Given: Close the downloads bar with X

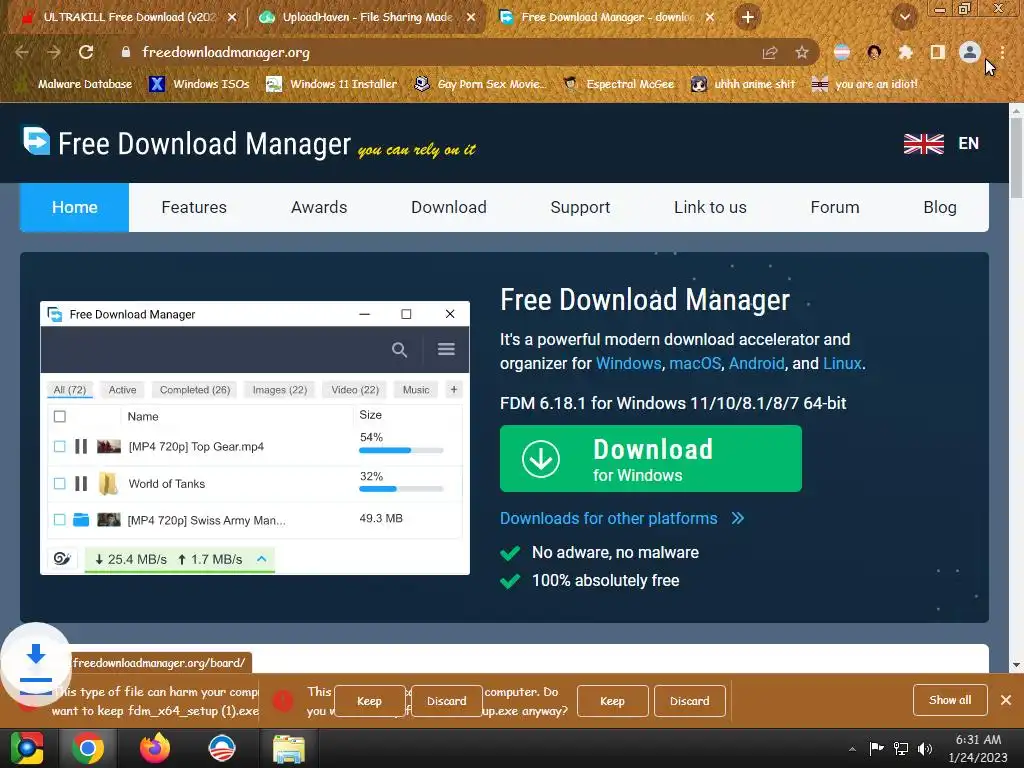Looking at the screenshot, I should tap(1006, 699).
